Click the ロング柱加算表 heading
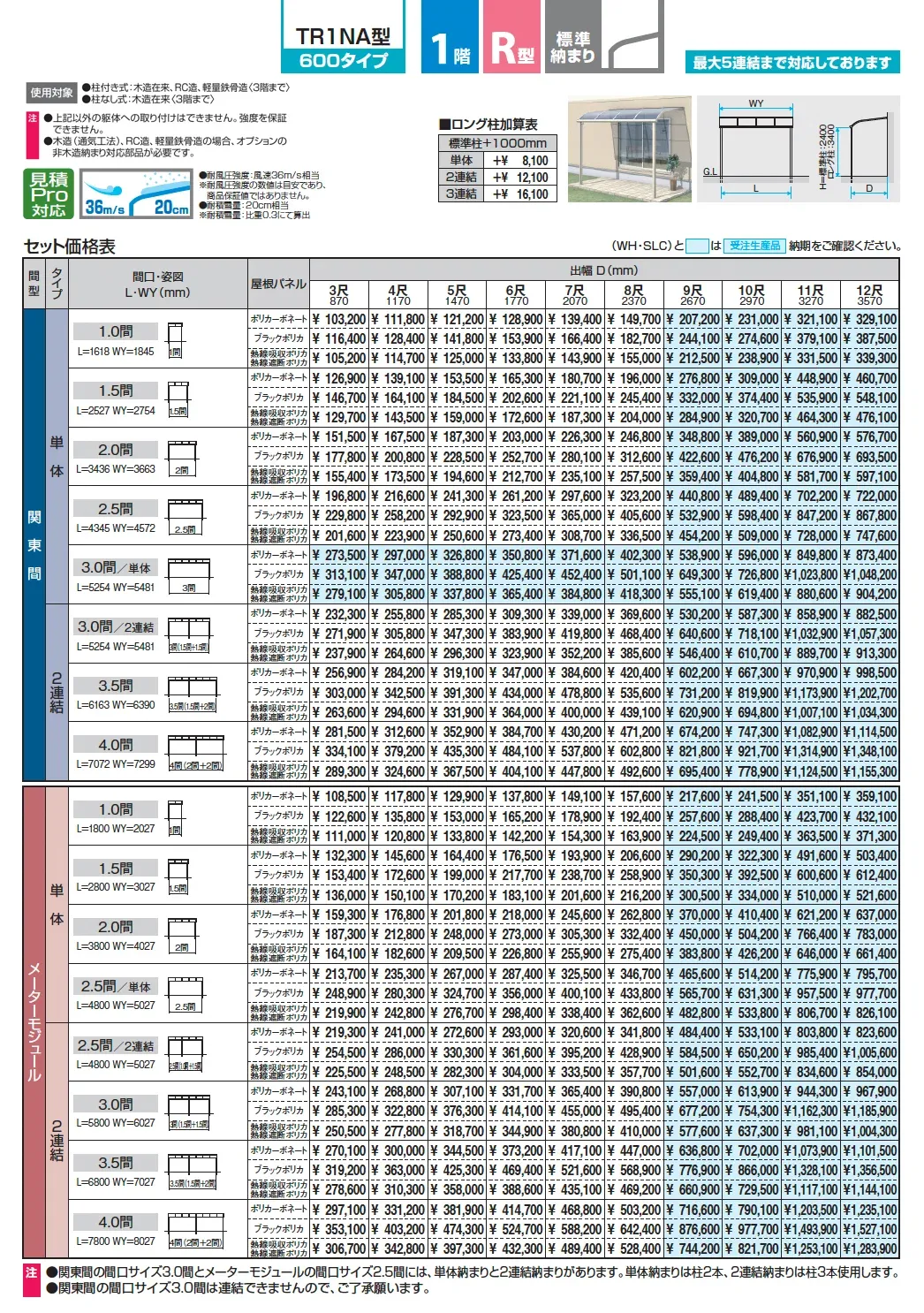 click(489, 125)
